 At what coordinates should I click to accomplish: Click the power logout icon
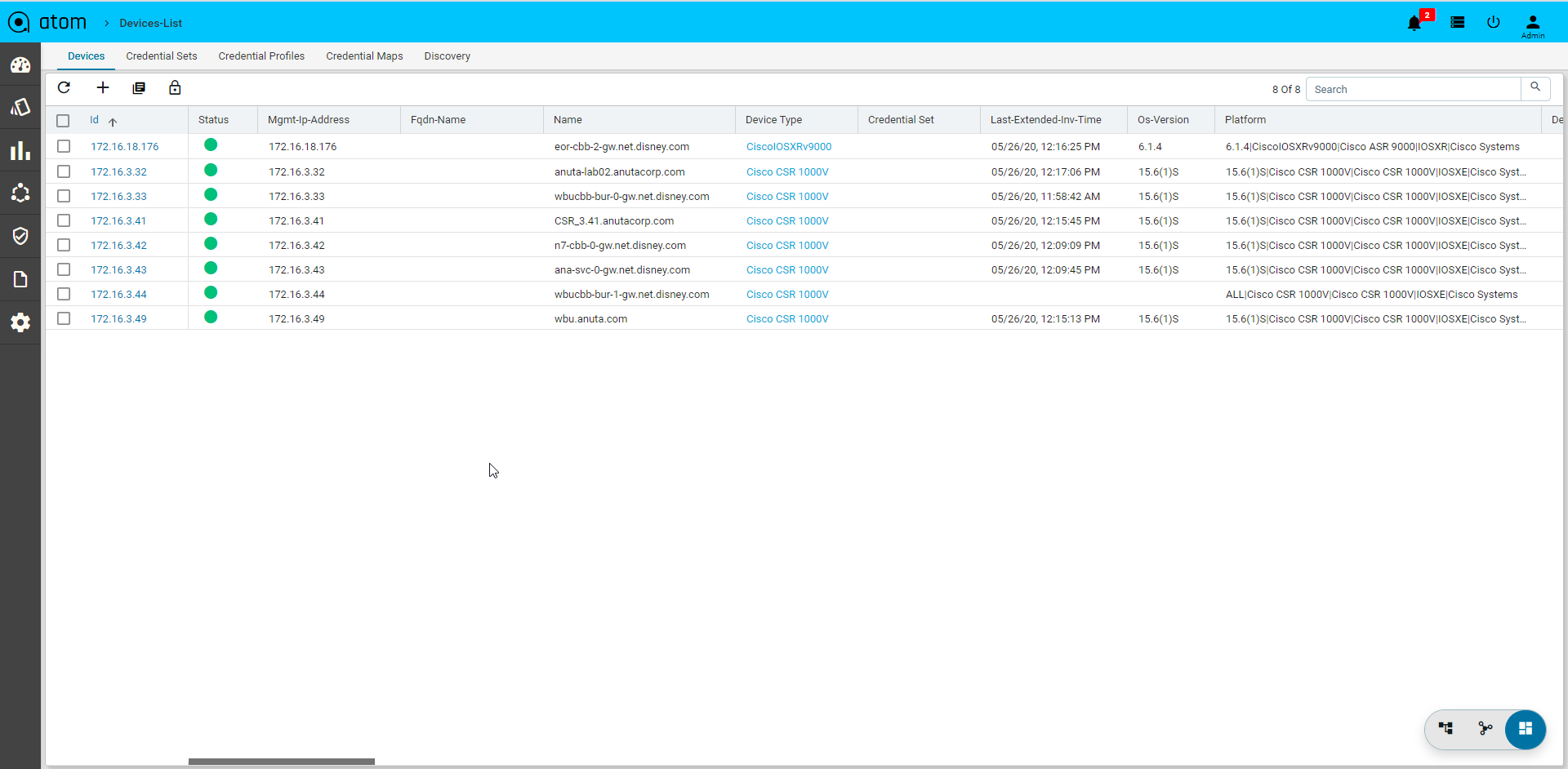tap(1494, 23)
